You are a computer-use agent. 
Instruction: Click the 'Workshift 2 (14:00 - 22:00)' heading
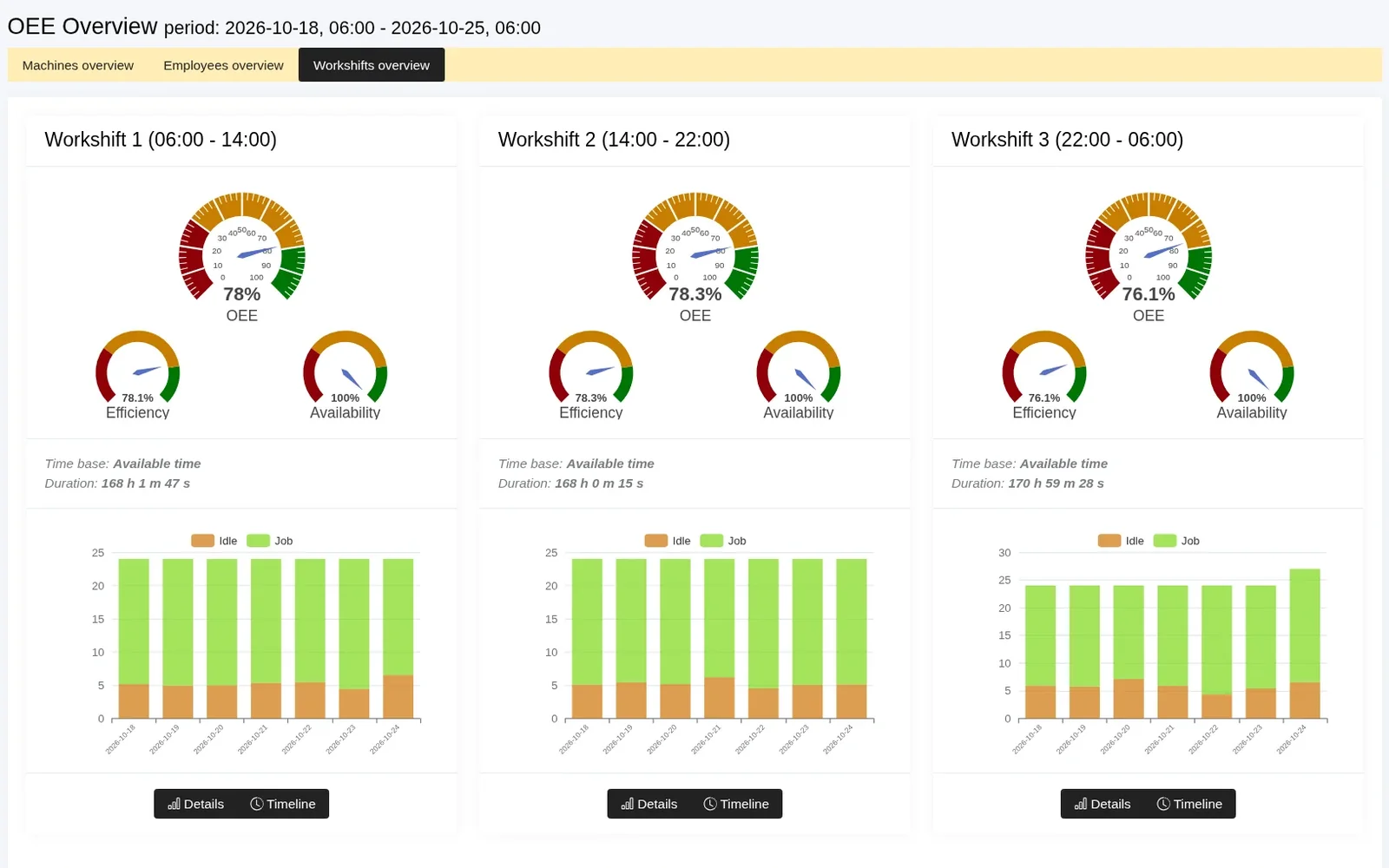pos(614,140)
